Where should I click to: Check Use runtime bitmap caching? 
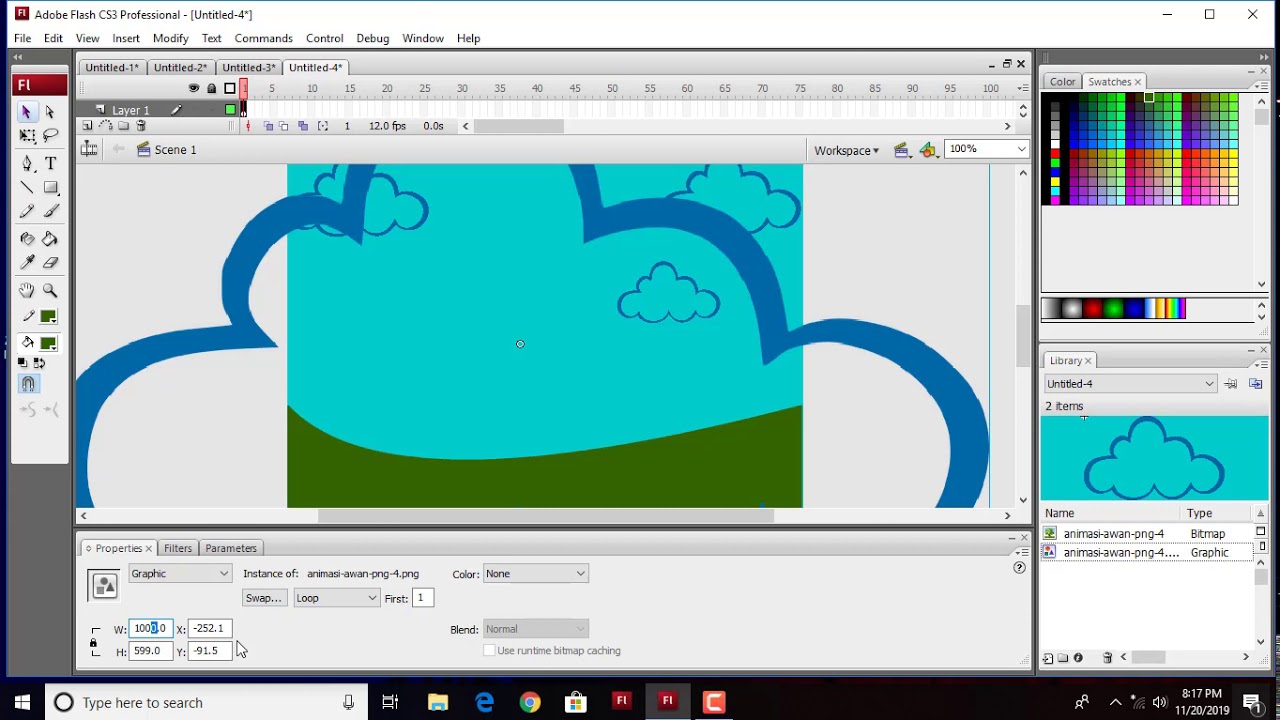point(489,651)
